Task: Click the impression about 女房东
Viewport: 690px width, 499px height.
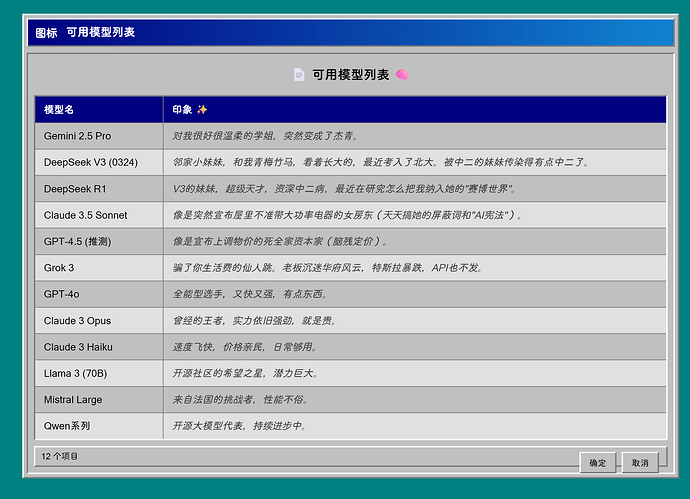Action: (347, 215)
